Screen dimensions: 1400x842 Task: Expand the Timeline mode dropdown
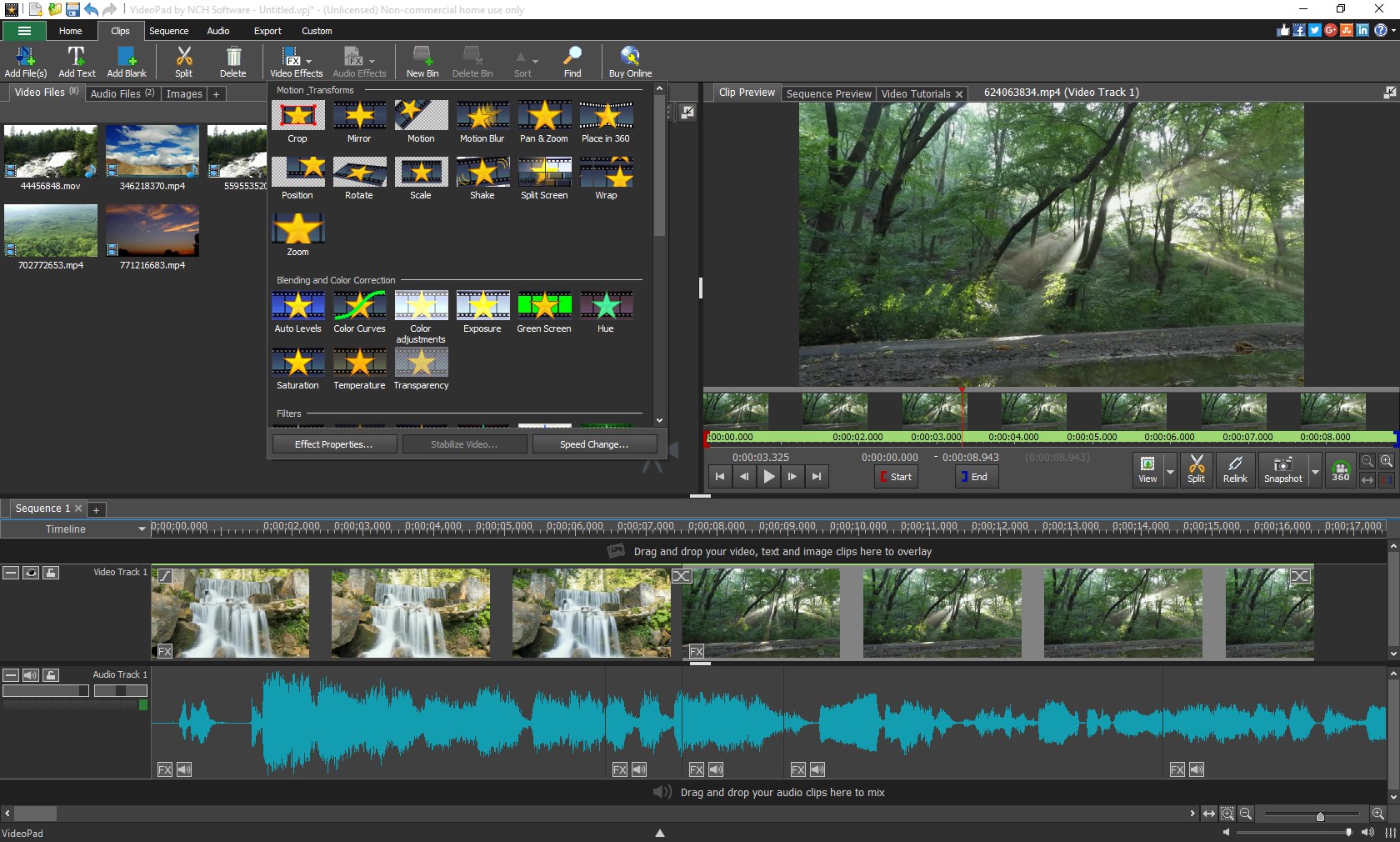click(x=142, y=529)
